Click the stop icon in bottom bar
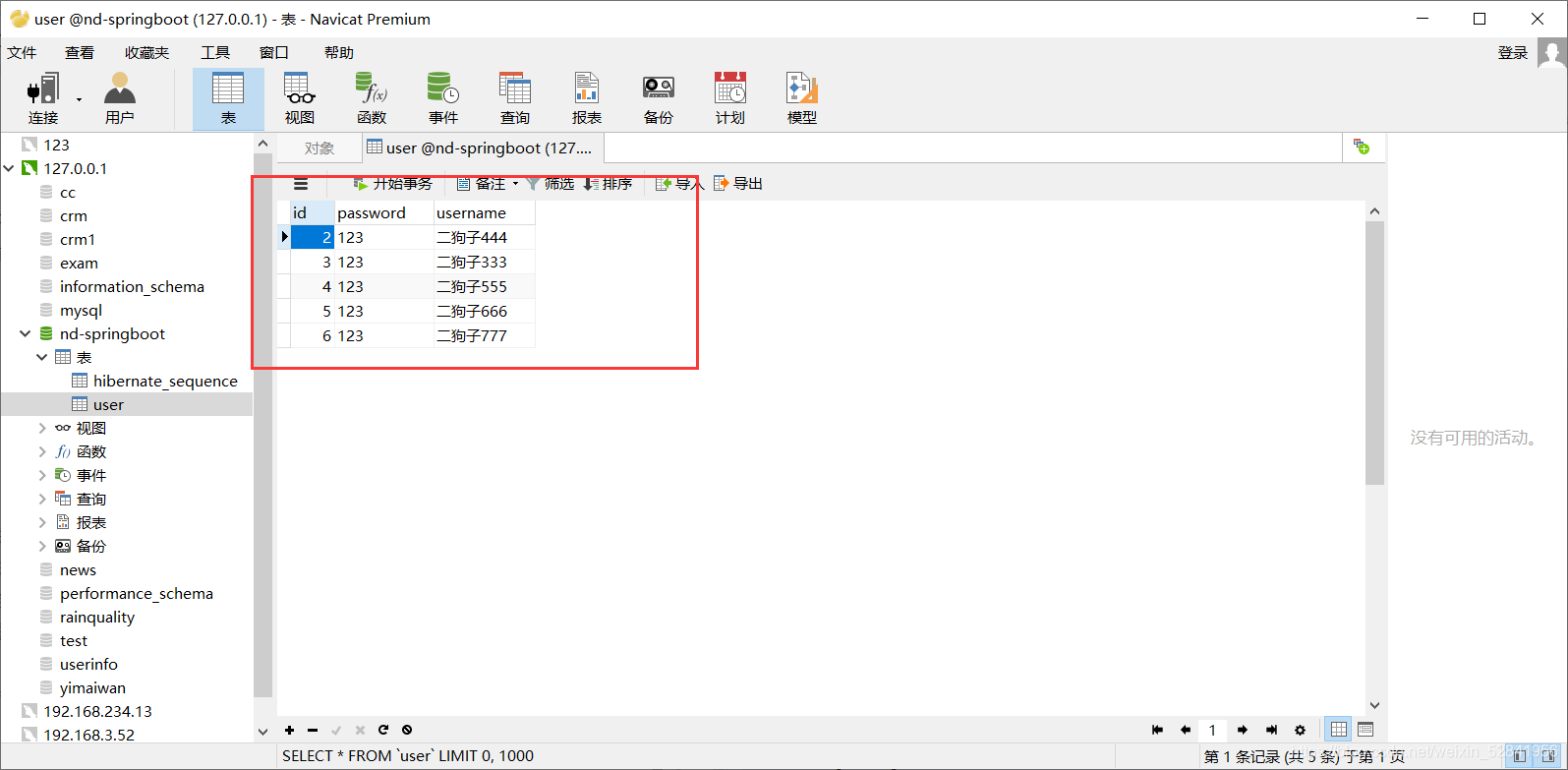 pos(407,730)
